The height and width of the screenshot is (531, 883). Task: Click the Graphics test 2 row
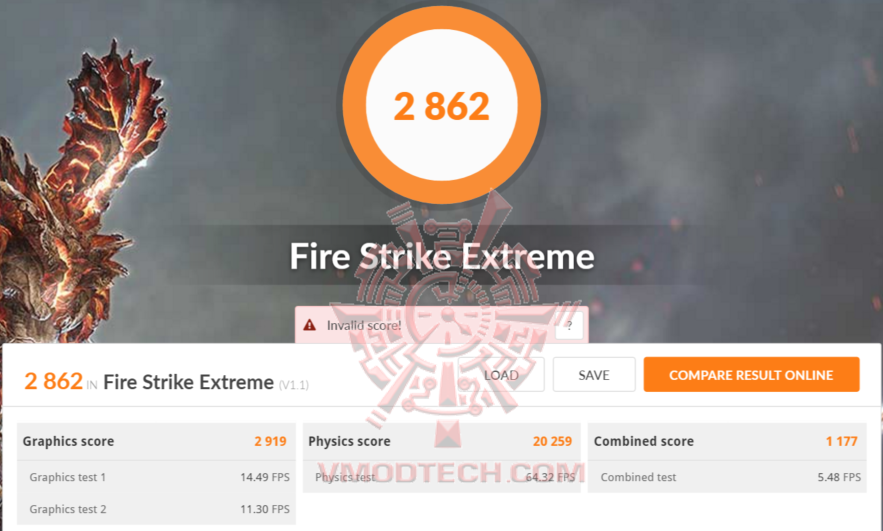pos(156,509)
